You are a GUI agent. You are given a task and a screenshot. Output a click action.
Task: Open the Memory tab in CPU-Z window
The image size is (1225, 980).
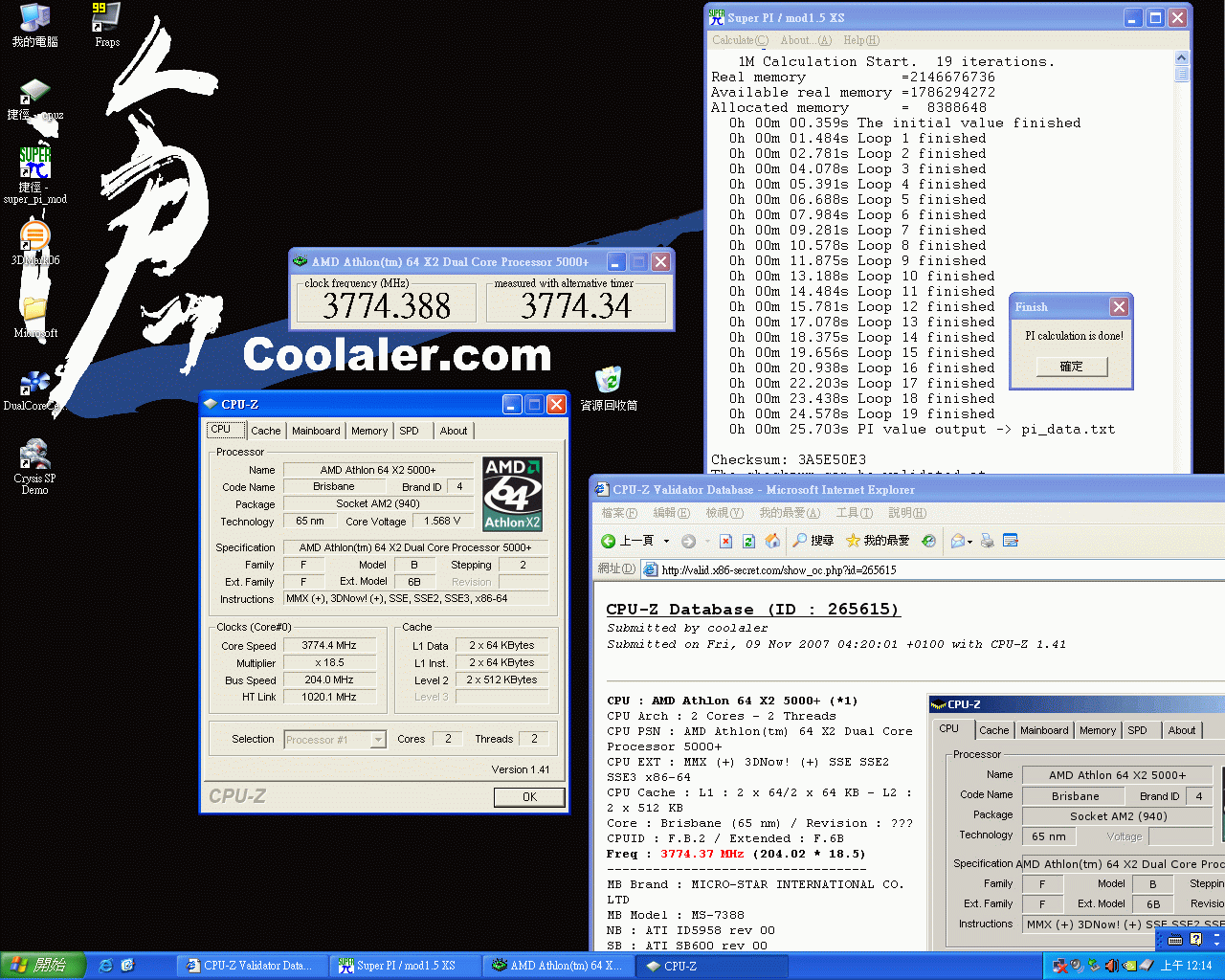click(x=369, y=431)
